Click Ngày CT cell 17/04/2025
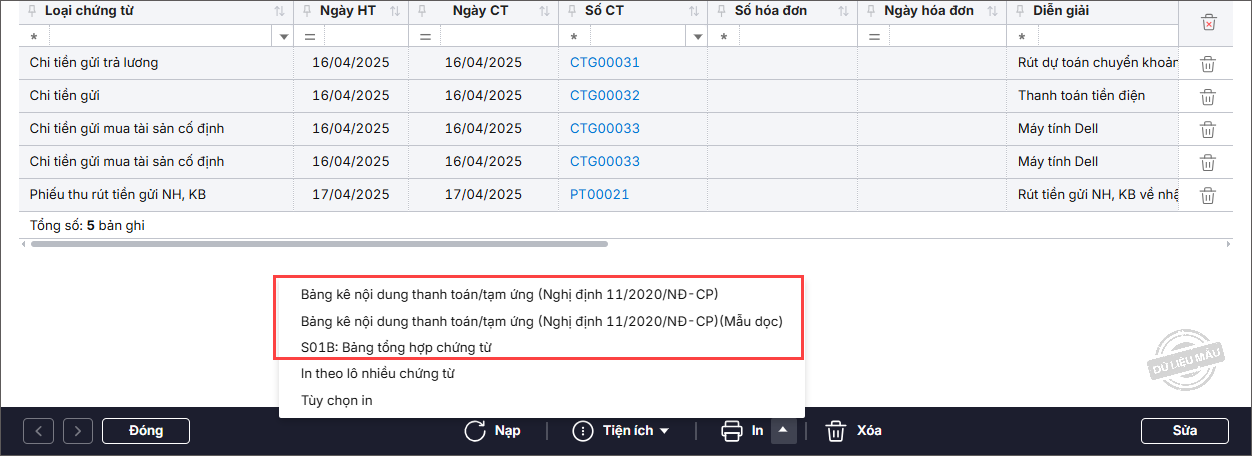 click(483, 194)
